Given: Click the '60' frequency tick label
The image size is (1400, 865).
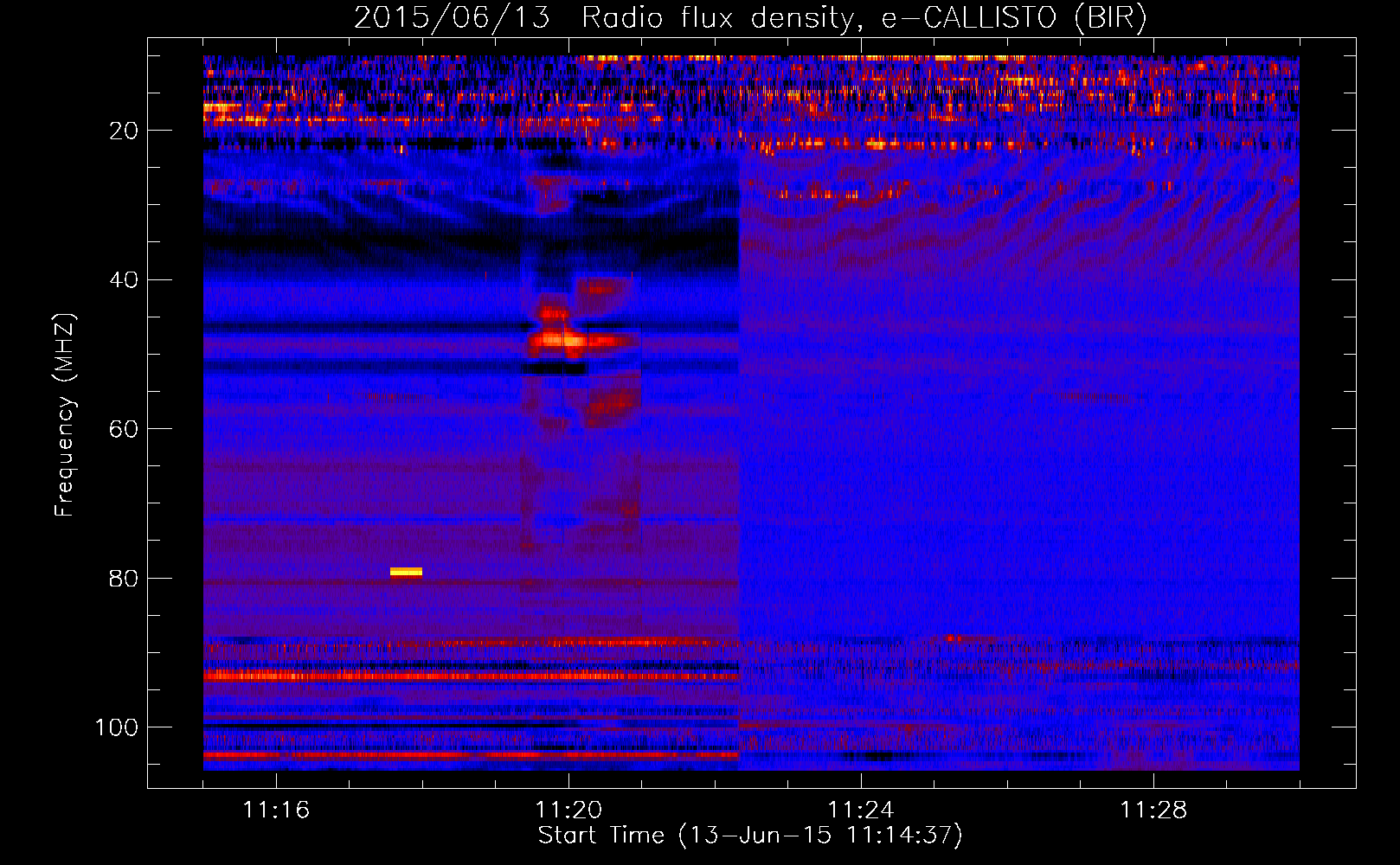Looking at the screenshot, I should [124, 429].
